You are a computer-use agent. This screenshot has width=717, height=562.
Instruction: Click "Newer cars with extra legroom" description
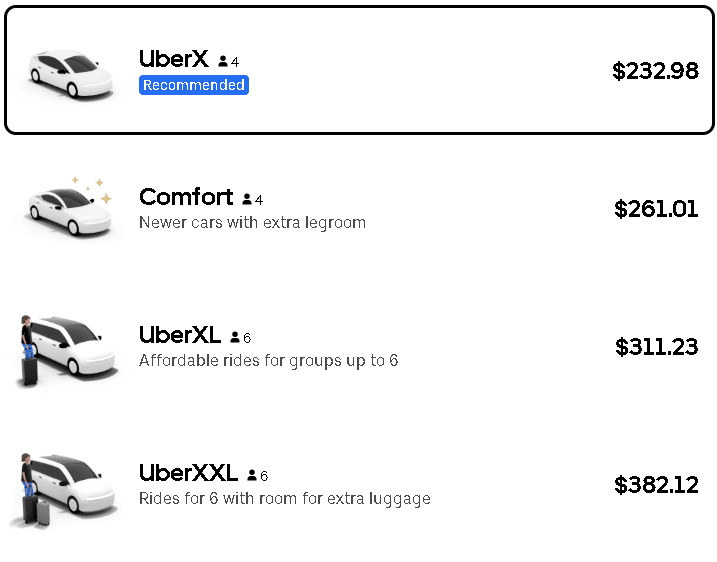[252, 222]
